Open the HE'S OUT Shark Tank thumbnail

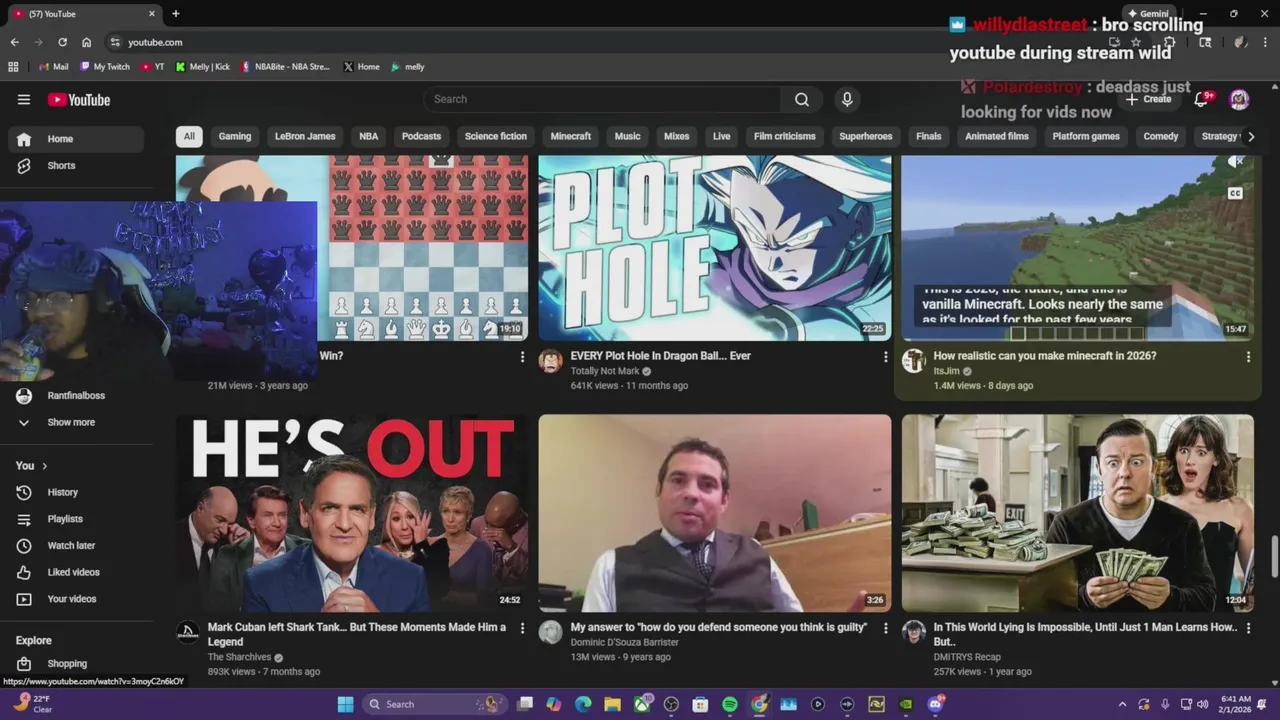pyautogui.click(x=352, y=513)
